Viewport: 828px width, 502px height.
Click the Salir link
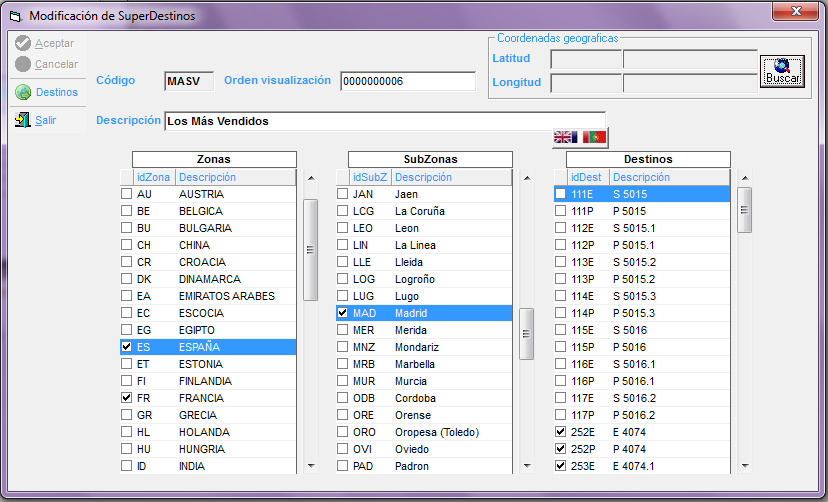tap(45, 120)
